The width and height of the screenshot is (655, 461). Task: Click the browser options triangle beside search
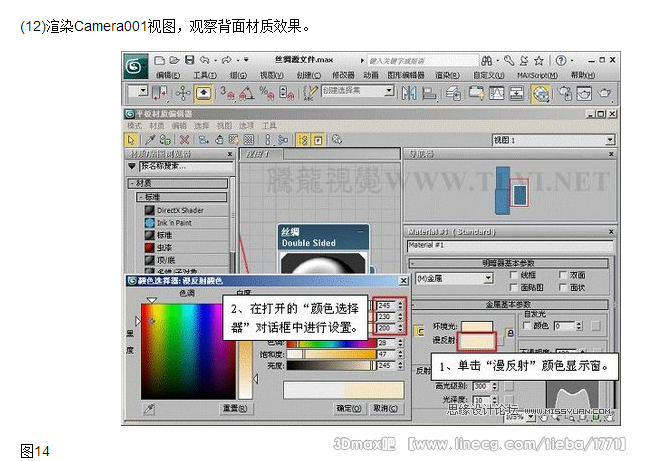click(x=132, y=166)
